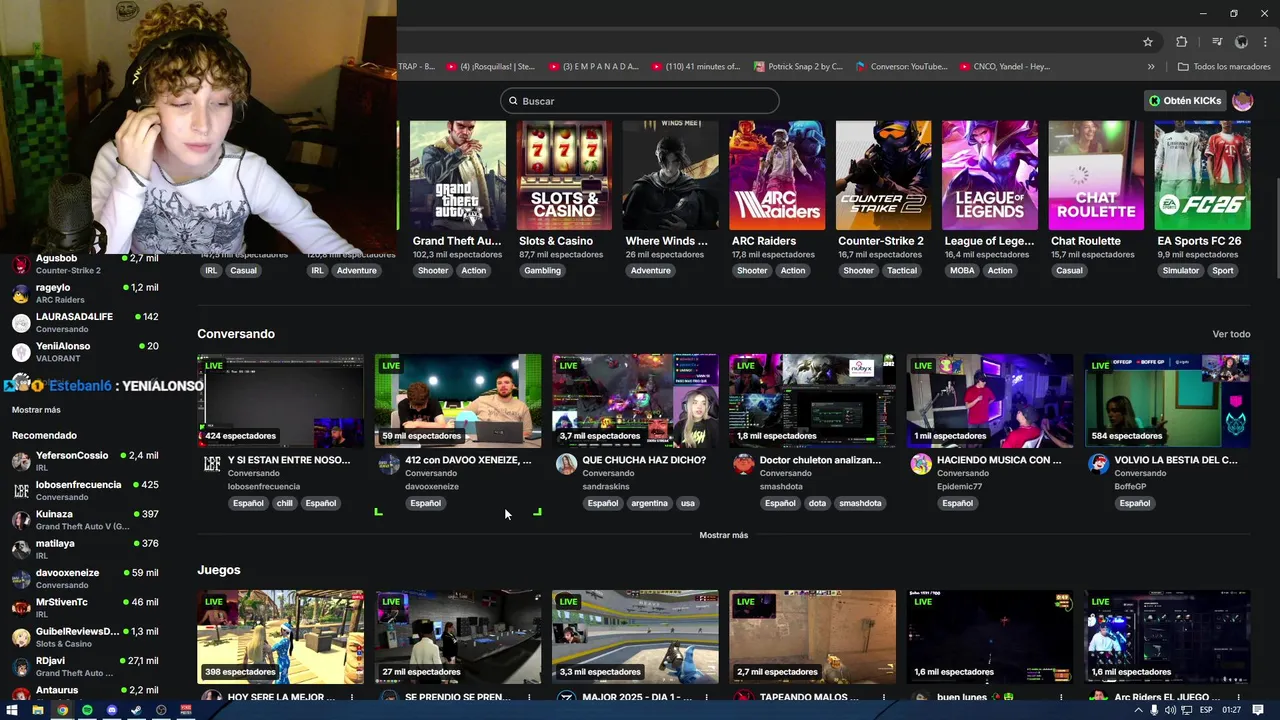The width and height of the screenshot is (1280, 720).
Task: Open the Rosquillas YouTube bookmark
Action: 491,67
